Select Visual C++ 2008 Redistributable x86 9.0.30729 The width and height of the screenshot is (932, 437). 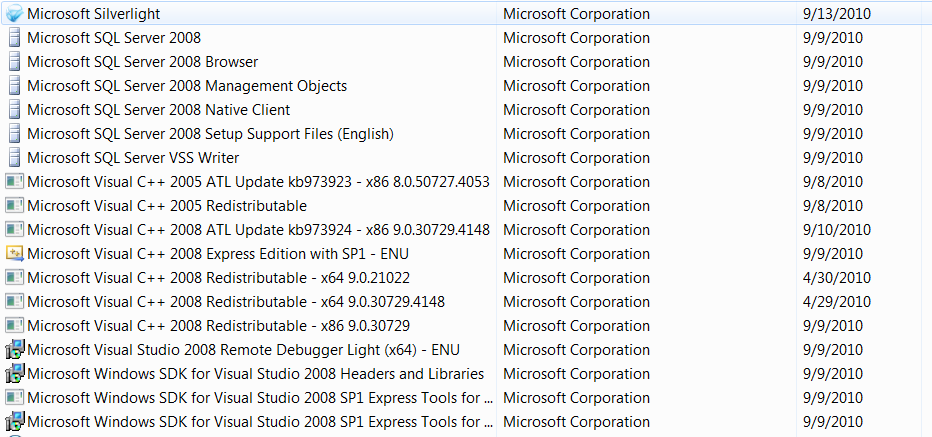click(x=218, y=326)
